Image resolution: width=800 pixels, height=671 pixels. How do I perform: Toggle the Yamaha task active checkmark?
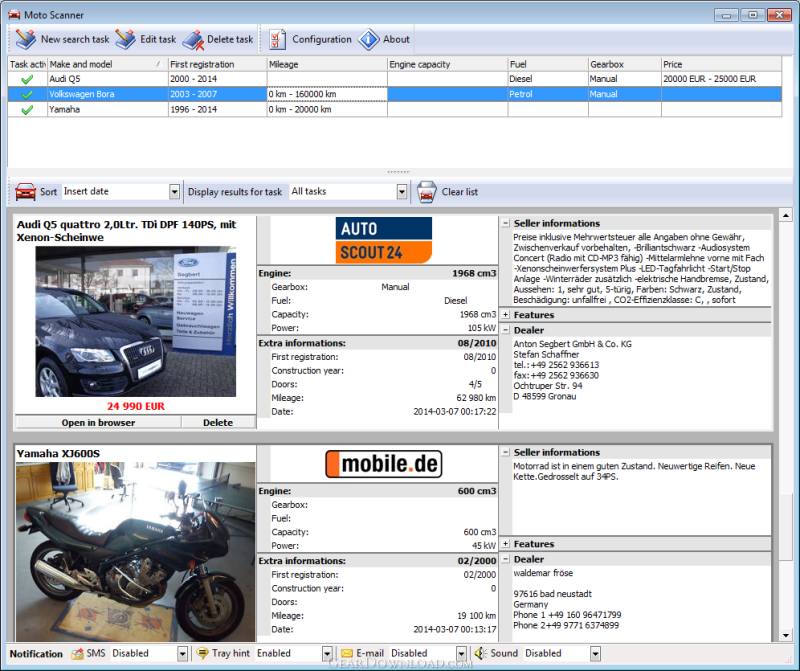[x=28, y=110]
